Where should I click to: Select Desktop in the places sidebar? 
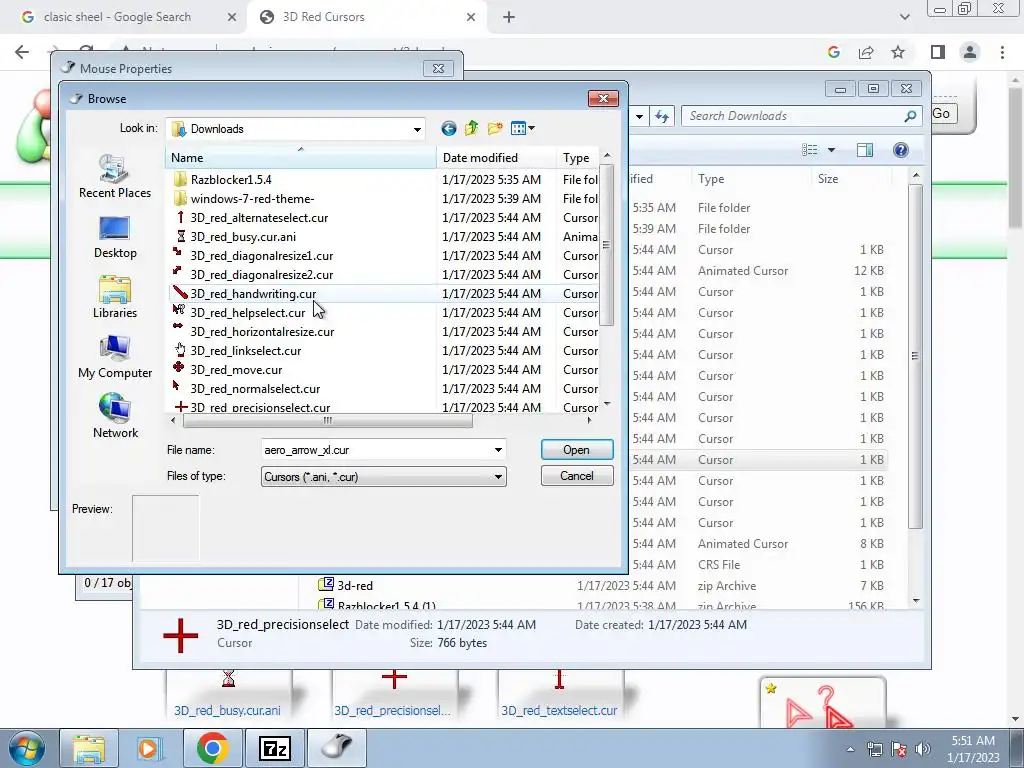pyautogui.click(x=115, y=237)
